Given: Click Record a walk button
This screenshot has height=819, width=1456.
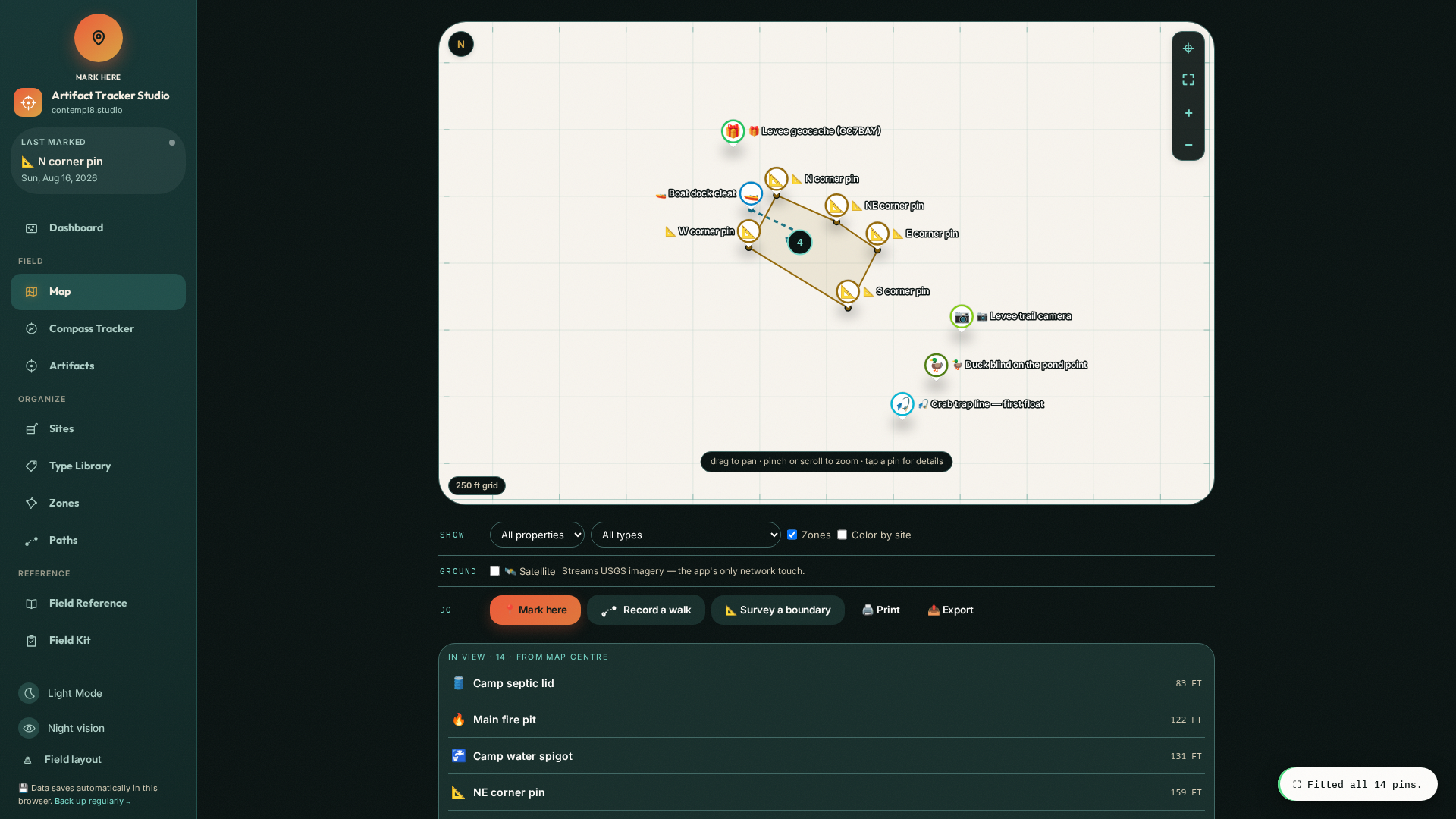Looking at the screenshot, I should (646, 610).
